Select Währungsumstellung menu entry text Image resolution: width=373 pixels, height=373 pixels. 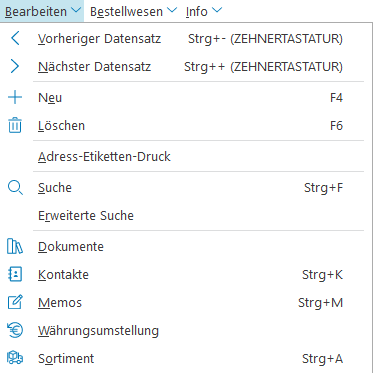[x=98, y=331]
